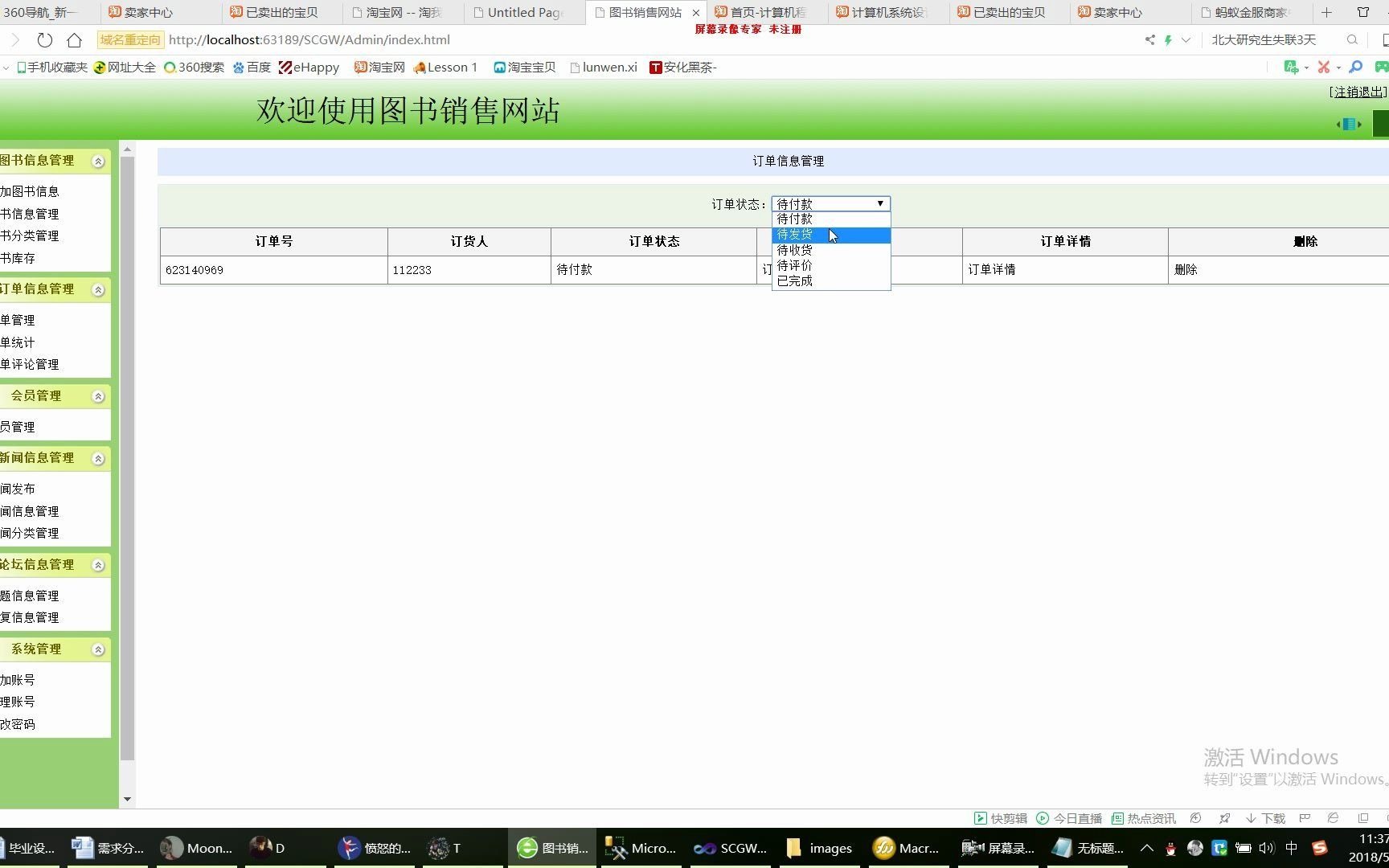Expand the address bar dropdown chevron
Image resolution: width=1389 pixels, height=868 pixels.
[x=1186, y=39]
